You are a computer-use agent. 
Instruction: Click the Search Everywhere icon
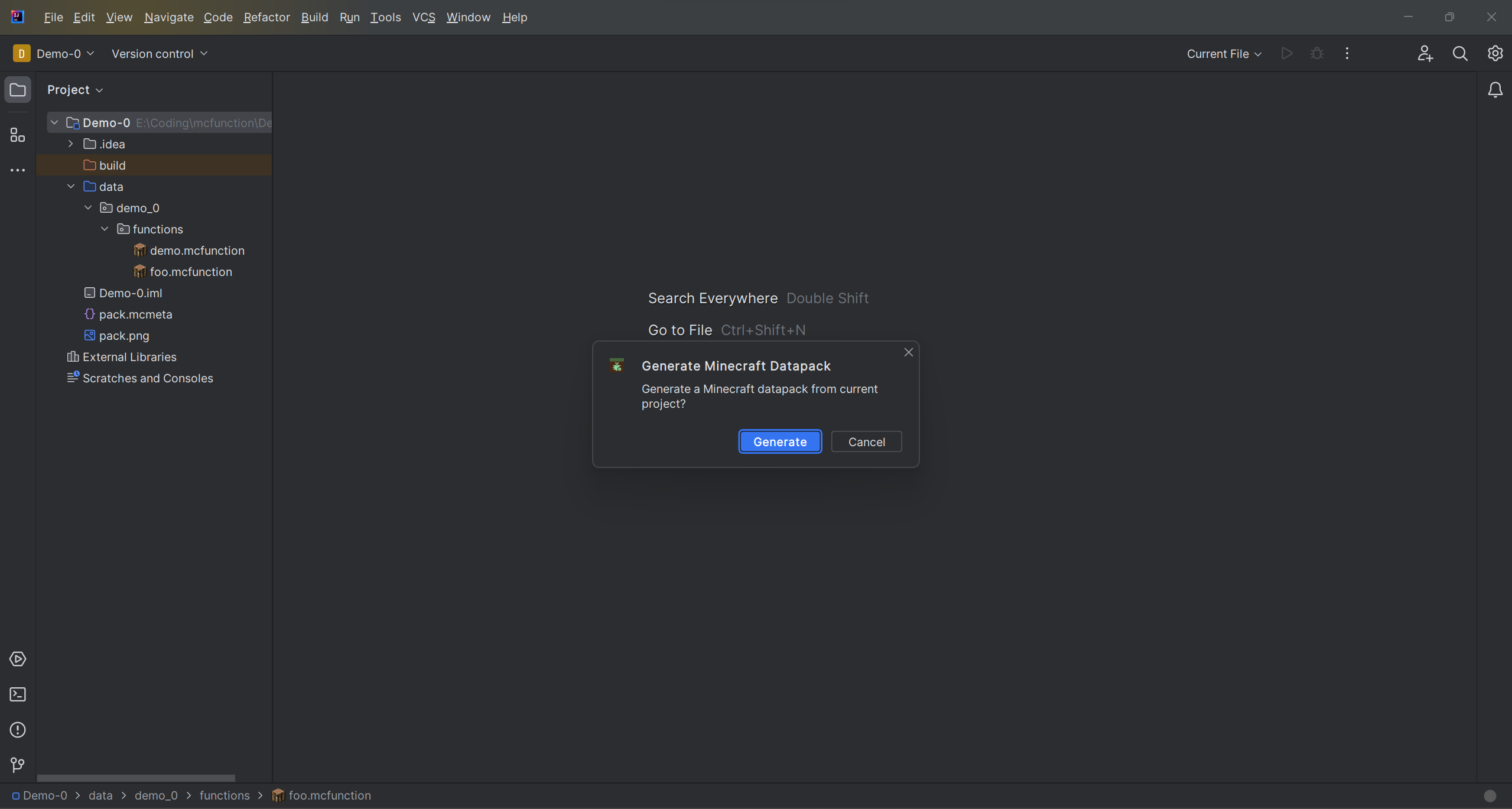click(1460, 53)
